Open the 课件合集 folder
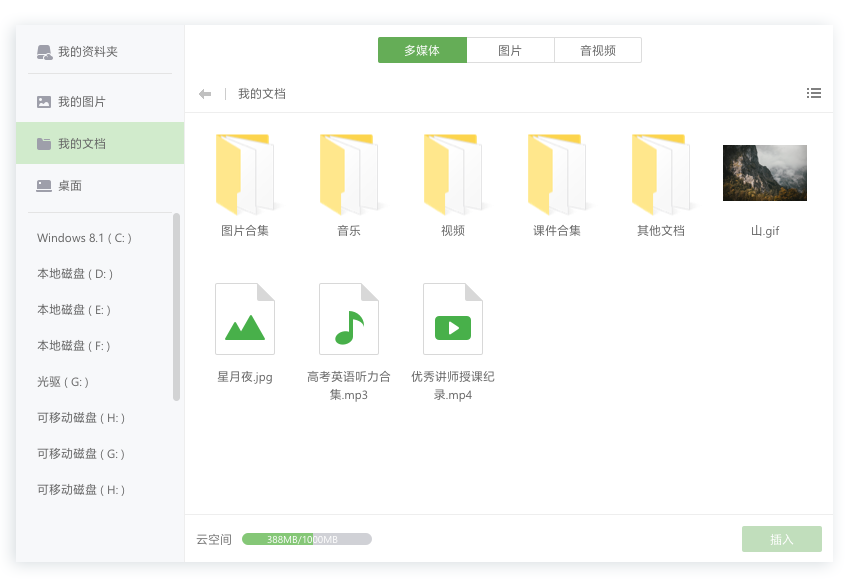 557,175
